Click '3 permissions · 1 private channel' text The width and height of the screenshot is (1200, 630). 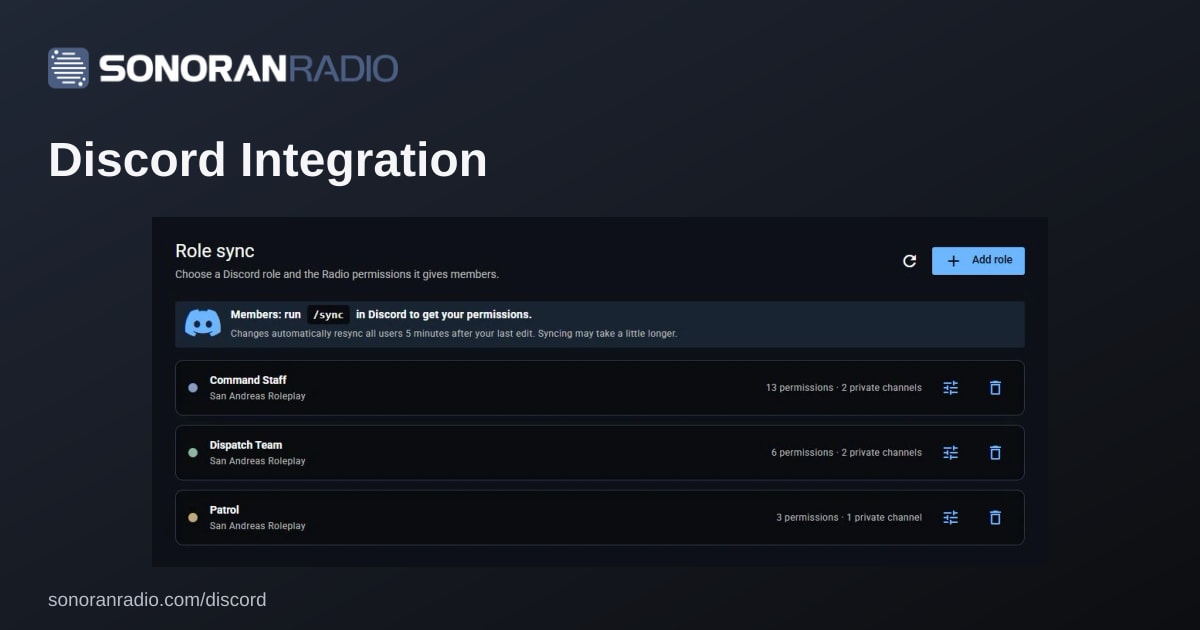849,518
